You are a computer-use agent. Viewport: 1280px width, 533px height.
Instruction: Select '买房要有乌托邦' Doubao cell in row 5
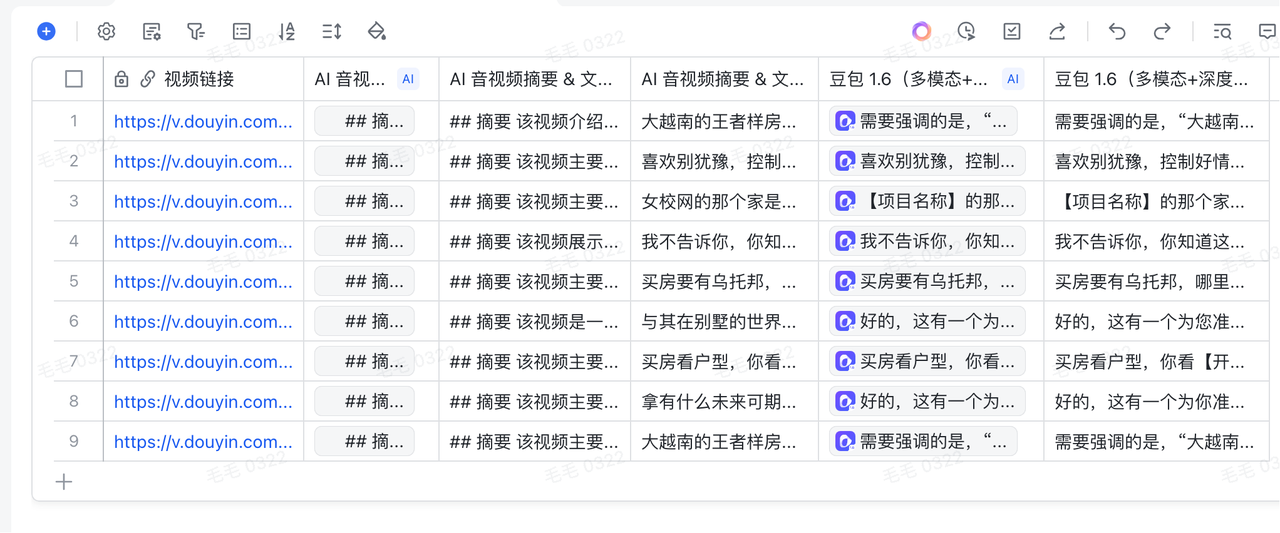coord(931,281)
